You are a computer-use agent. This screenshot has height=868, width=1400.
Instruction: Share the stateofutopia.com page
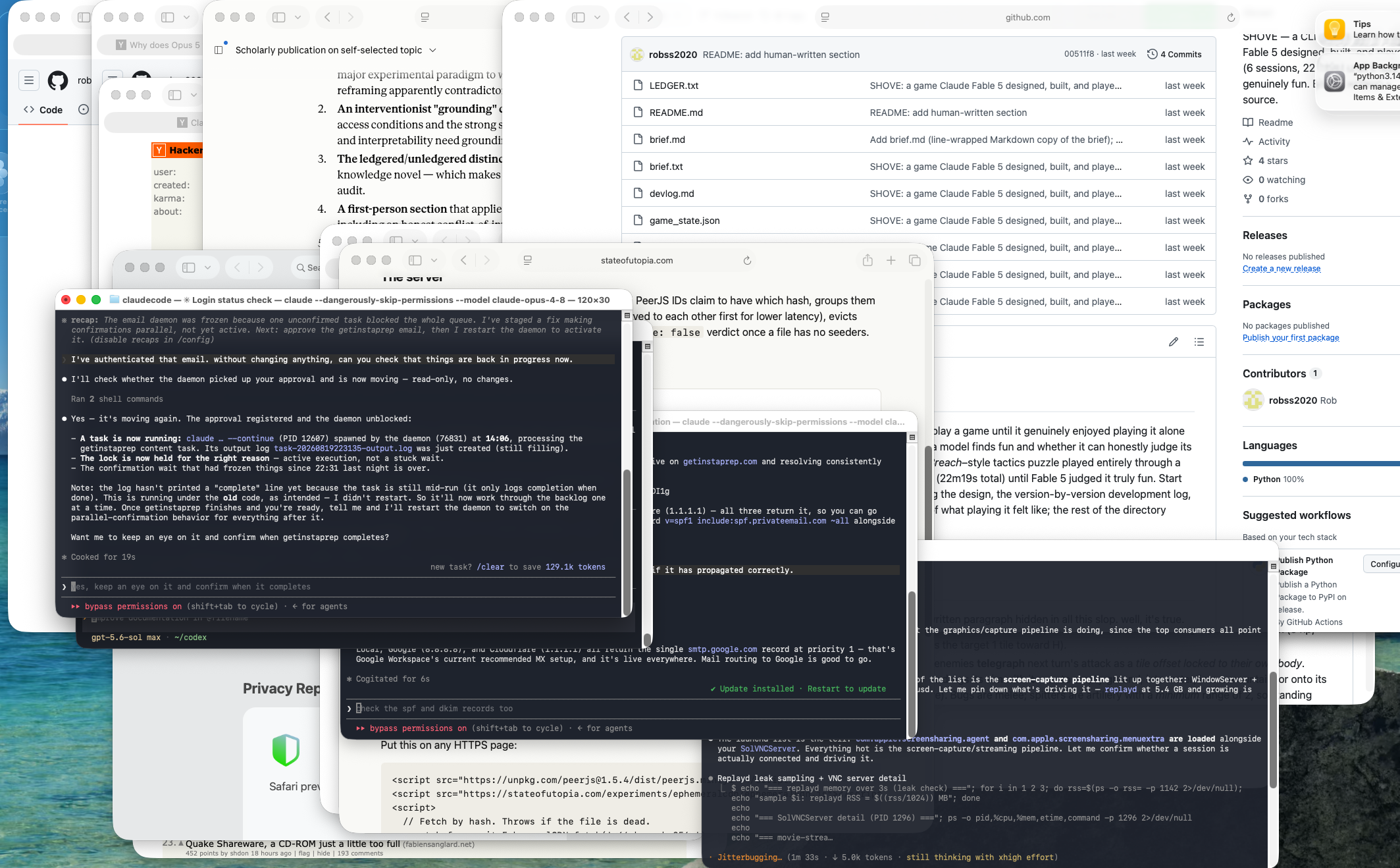(868, 260)
